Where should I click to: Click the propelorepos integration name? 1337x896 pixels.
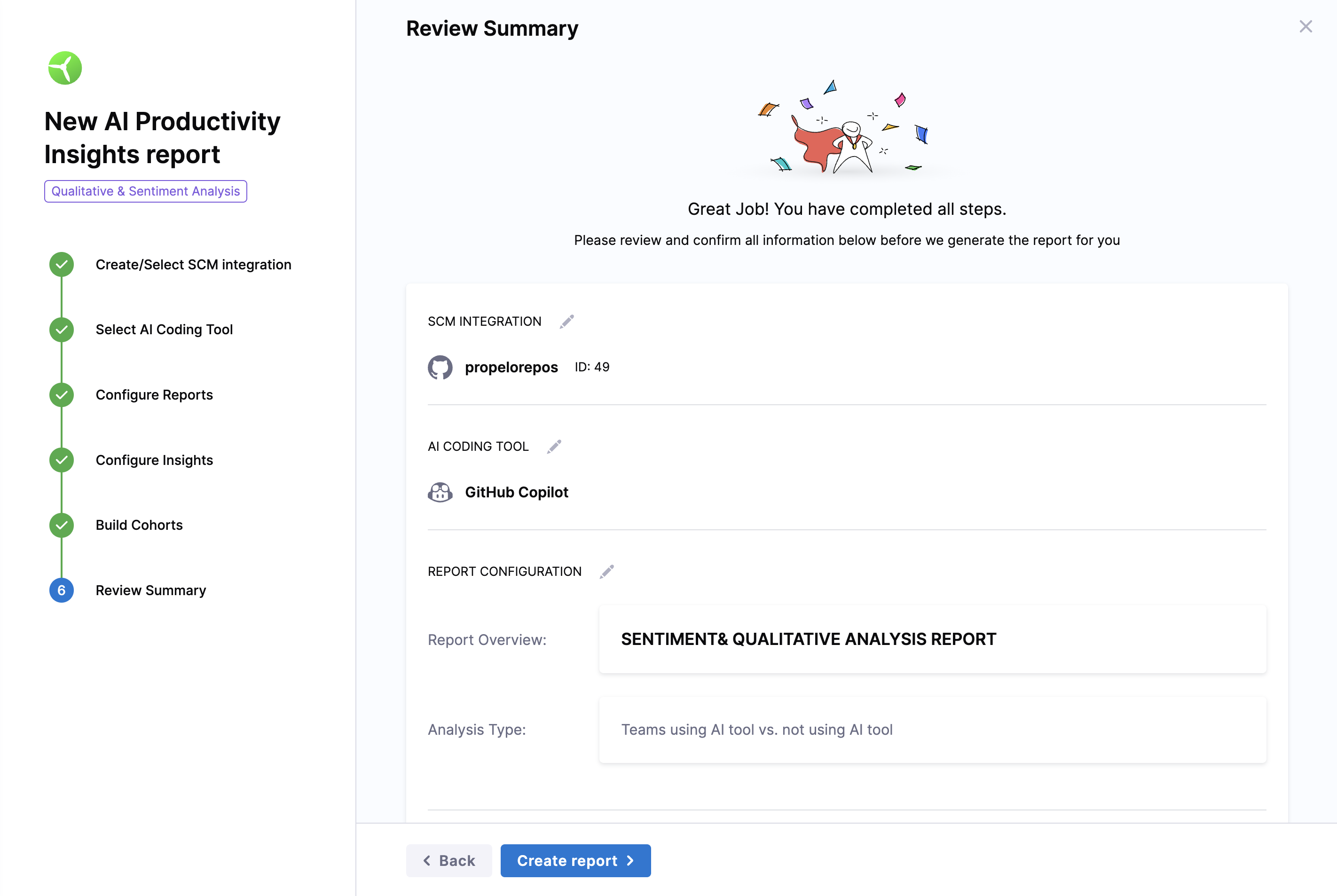click(511, 368)
